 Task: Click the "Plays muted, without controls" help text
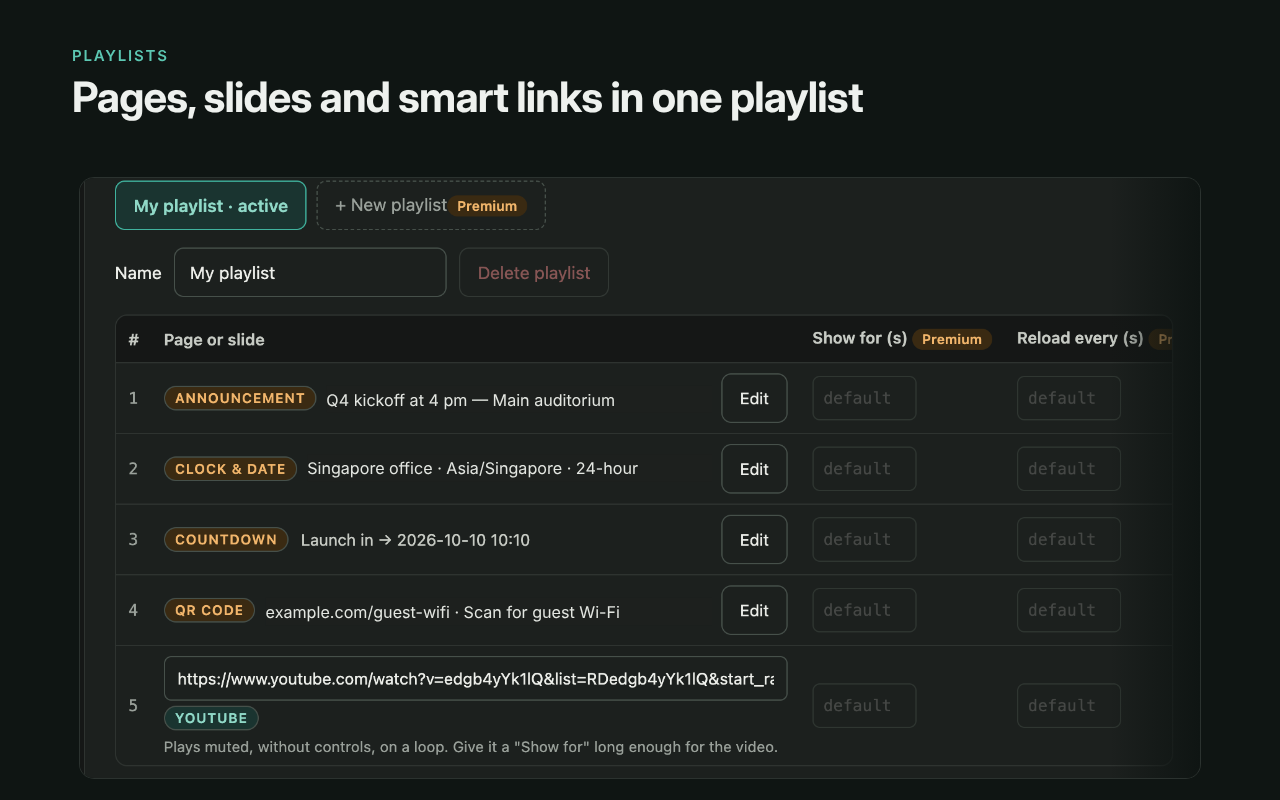pos(471,747)
